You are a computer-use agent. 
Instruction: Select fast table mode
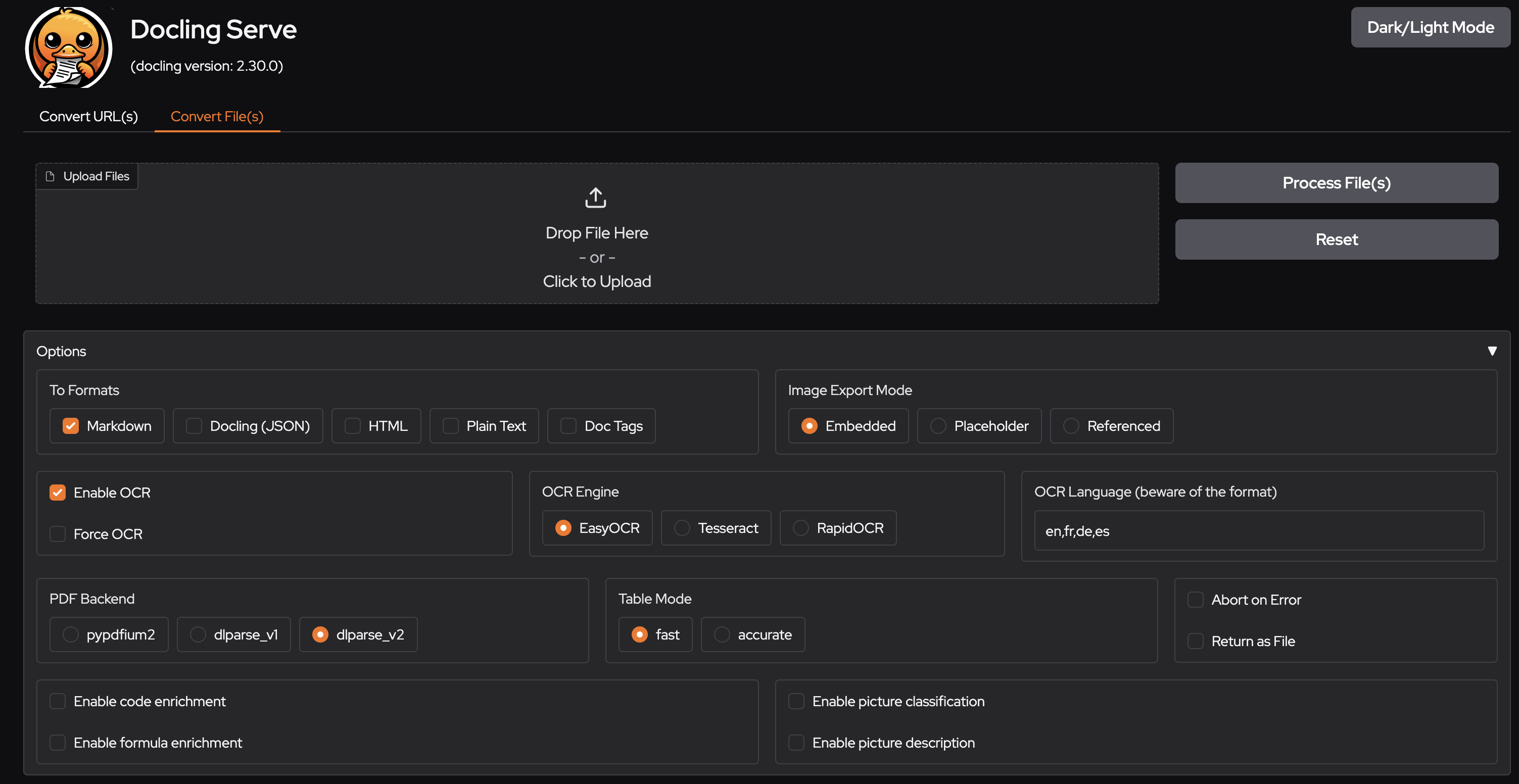point(640,634)
